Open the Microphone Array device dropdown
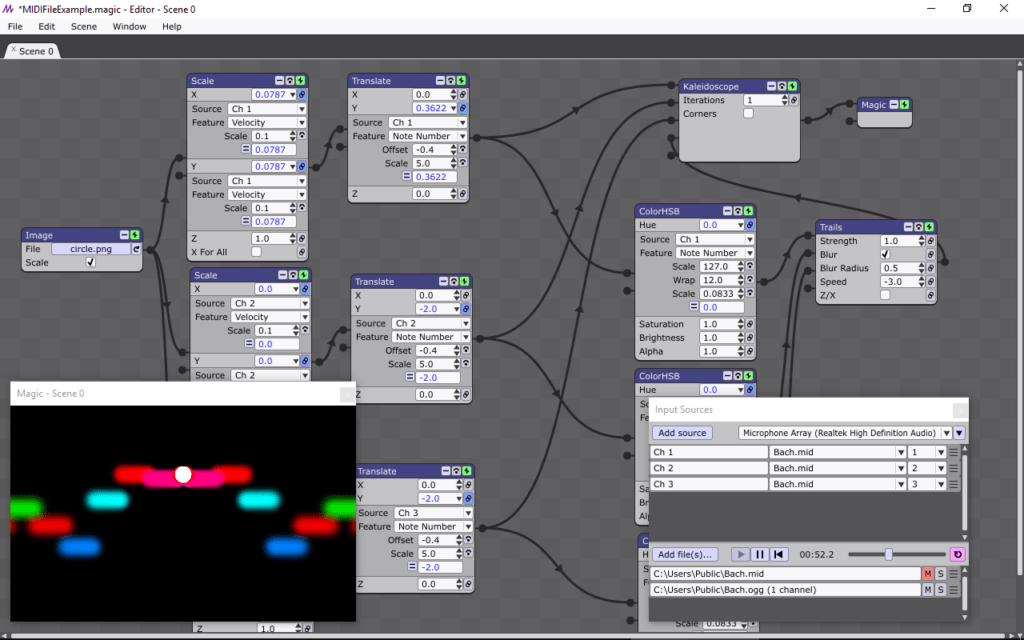The image size is (1024, 640). pyautogui.click(x=959, y=433)
